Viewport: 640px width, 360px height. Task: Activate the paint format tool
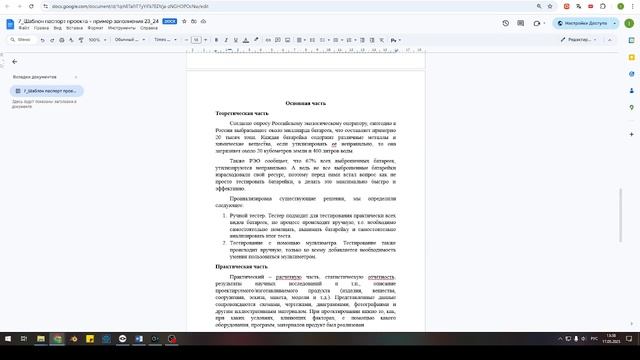pyautogui.click(x=81, y=40)
